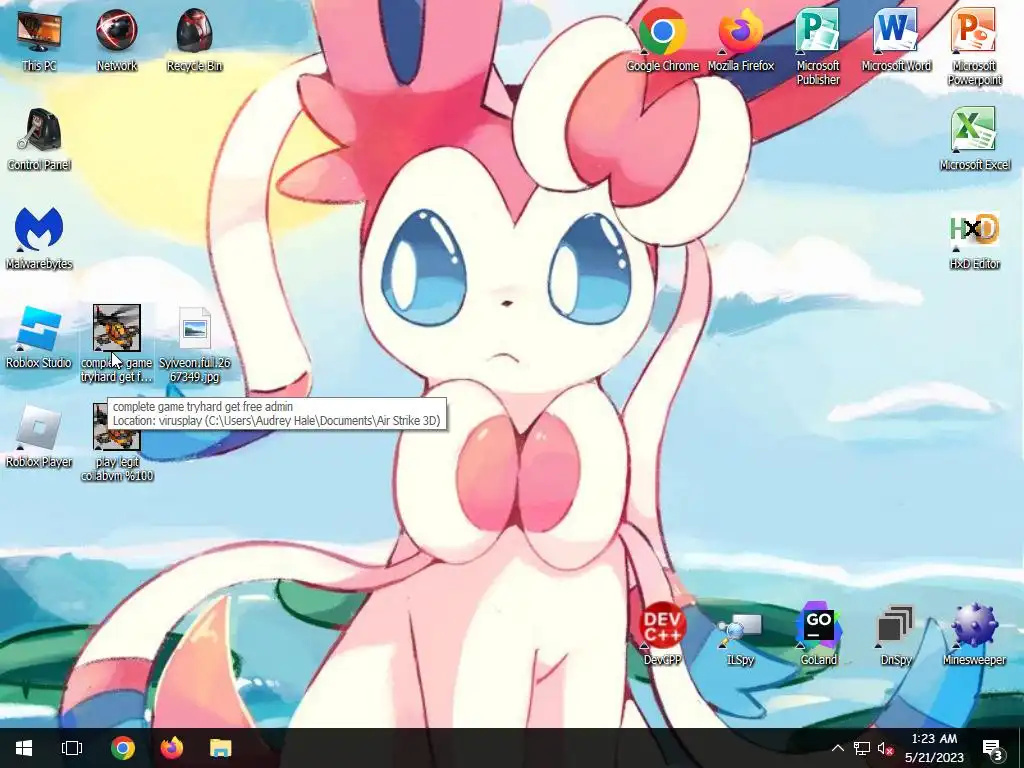The height and width of the screenshot is (768, 1024).
Task: Open the clock showing 1:23 AM
Action: (x=934, y=748)
